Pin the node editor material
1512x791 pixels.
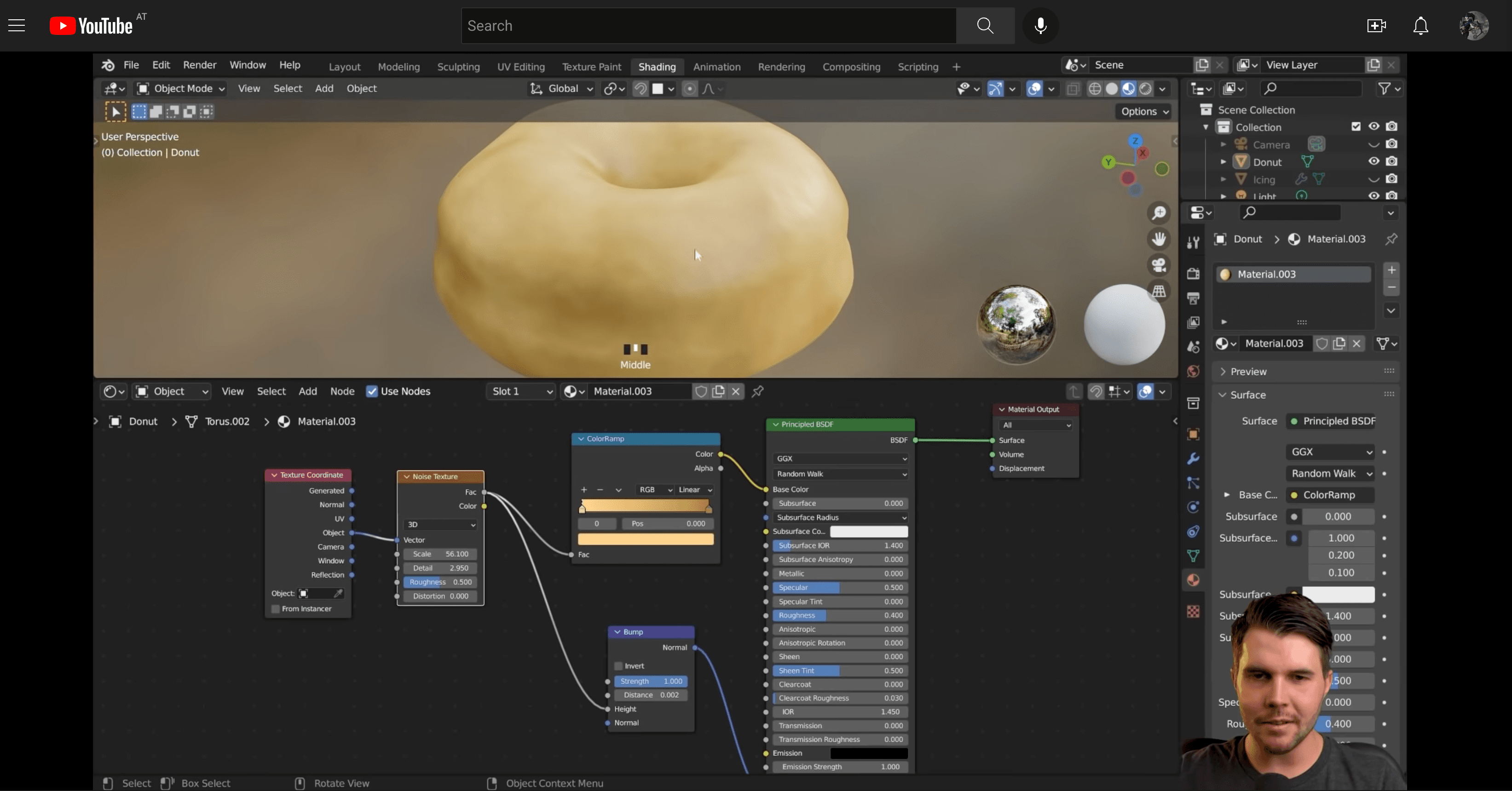pos(758,391)
